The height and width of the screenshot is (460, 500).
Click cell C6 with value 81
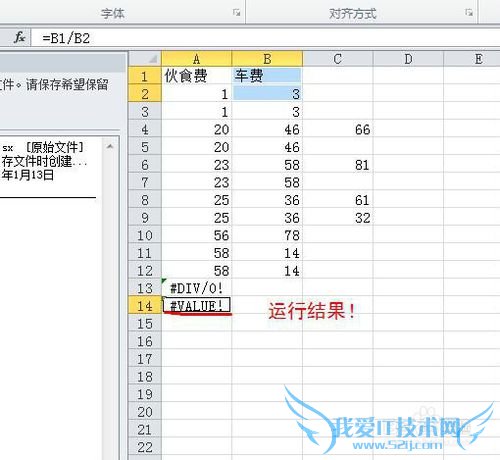pyautogui.click(x=338, y=164)
